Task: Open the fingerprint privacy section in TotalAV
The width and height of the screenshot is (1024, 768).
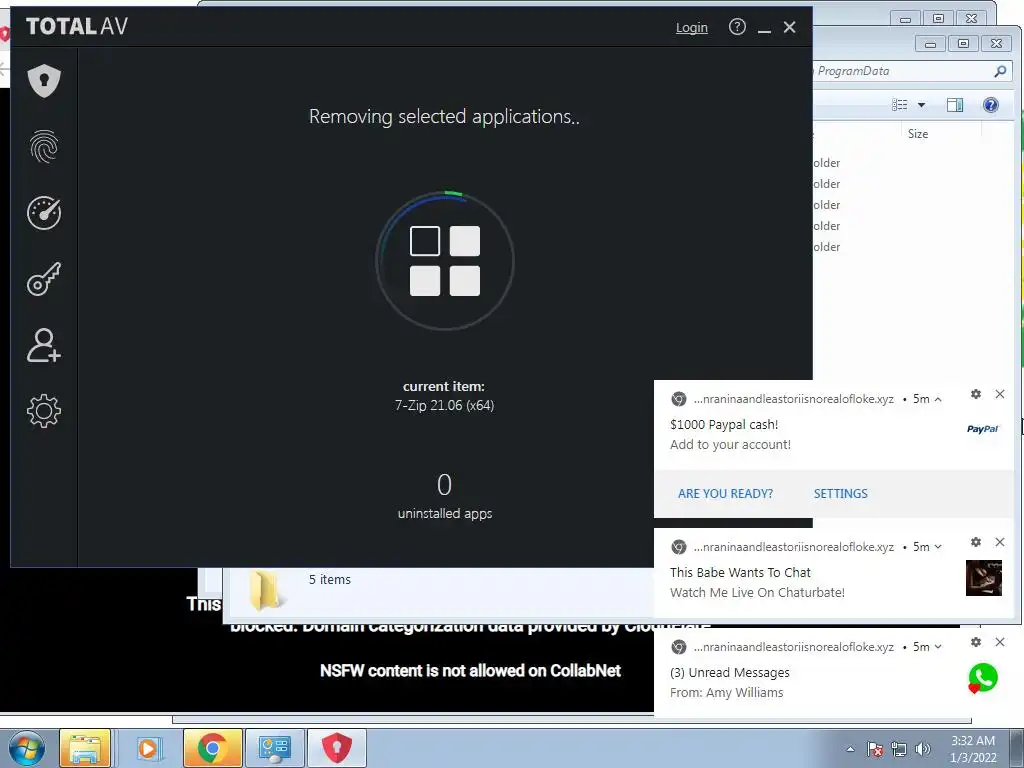Action: coord(44,146)
